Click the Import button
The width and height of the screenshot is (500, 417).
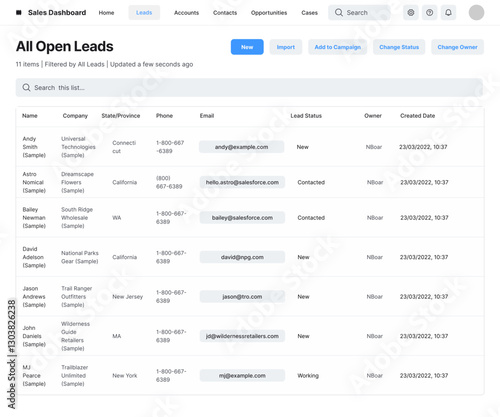coord(286,47)
